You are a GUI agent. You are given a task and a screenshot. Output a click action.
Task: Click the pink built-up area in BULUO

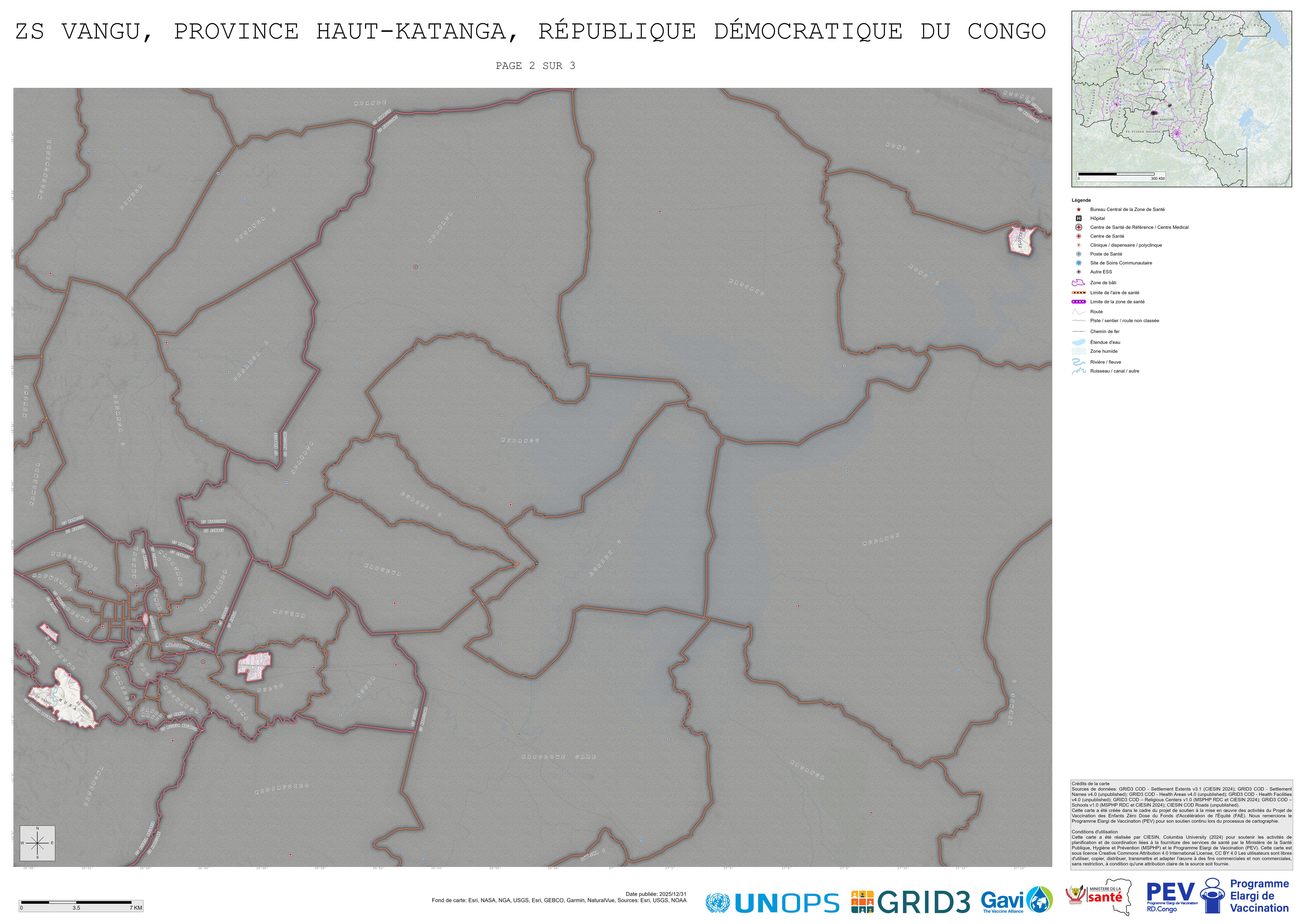point(254,666)
